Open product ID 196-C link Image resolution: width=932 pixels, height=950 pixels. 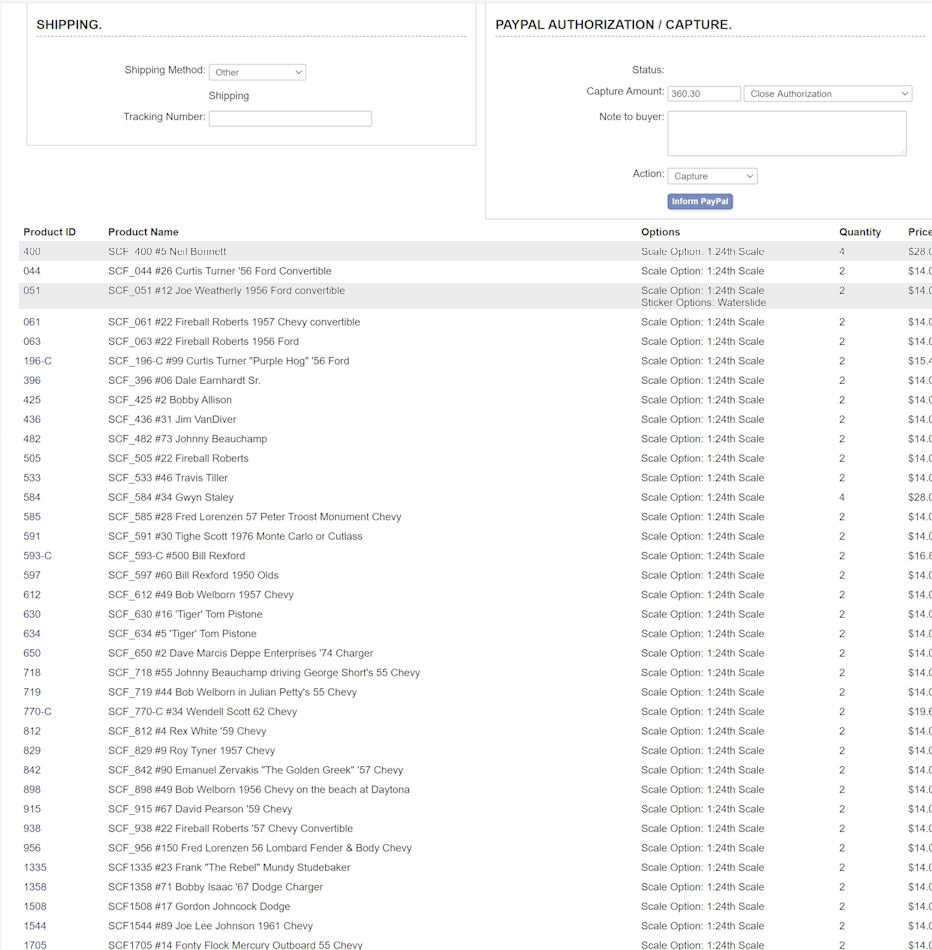37,361
